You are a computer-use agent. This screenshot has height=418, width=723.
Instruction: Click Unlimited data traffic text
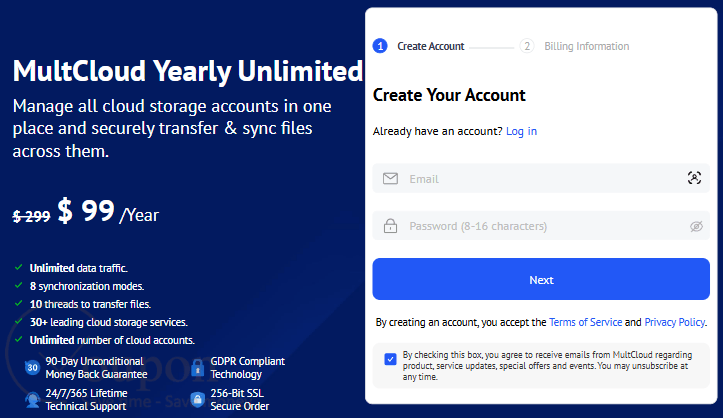[79, 268]
